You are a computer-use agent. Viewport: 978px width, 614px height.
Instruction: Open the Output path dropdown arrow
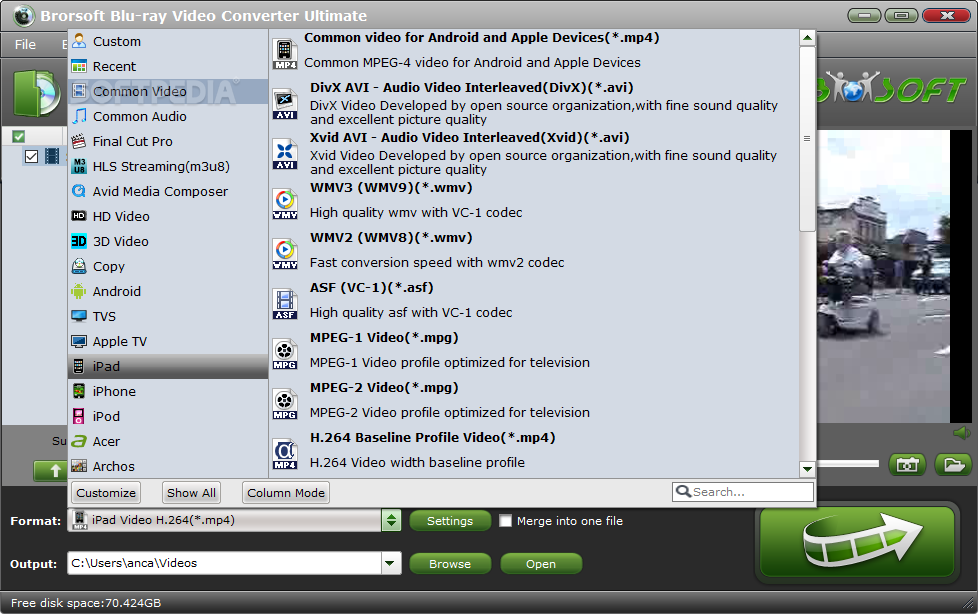[x=390, y=563]
